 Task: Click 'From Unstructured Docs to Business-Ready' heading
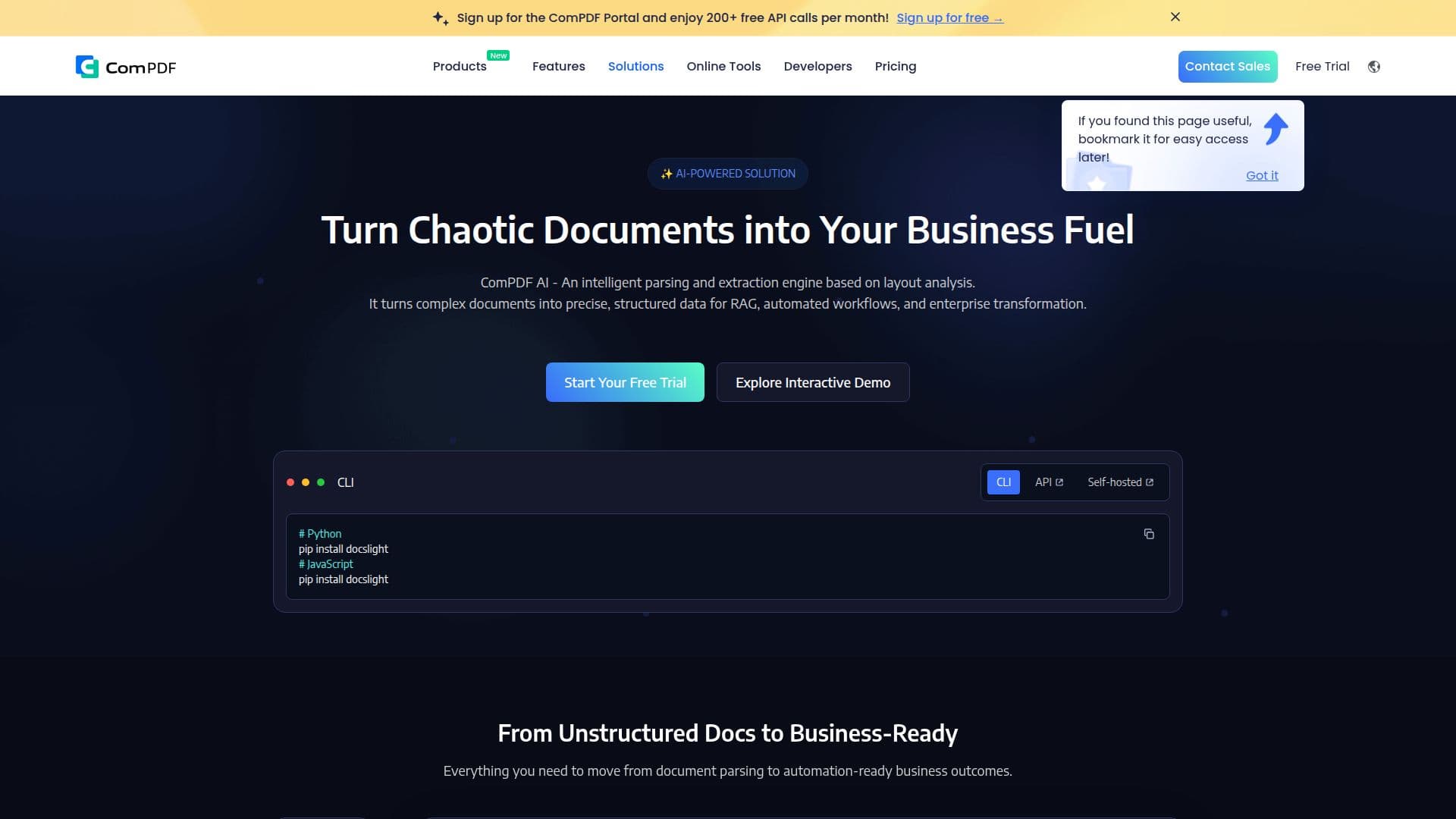[727, 733]
